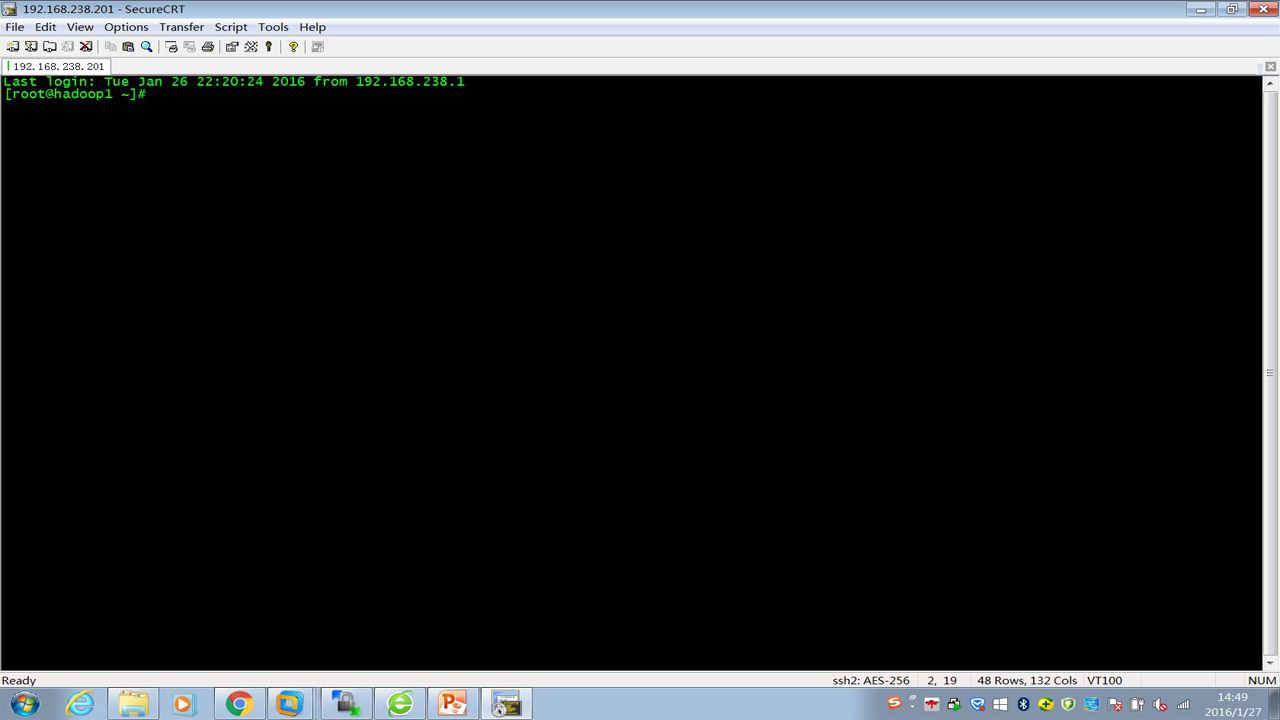
Task: Click the battery power tray icon
Action: (x=1137, y=704)
